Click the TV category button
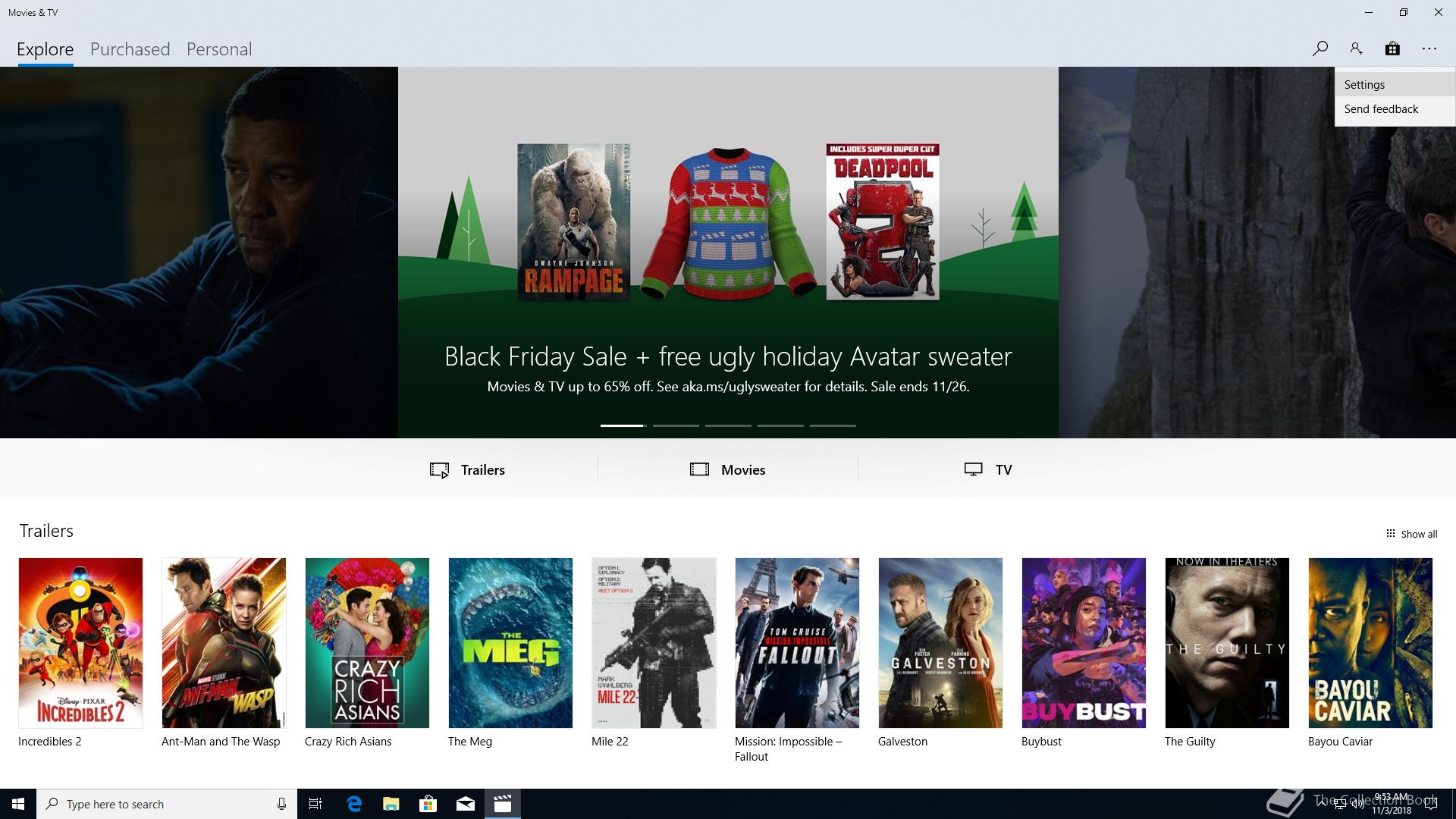Viewport: 1456px width, 819px height. (x=988, y=469)
